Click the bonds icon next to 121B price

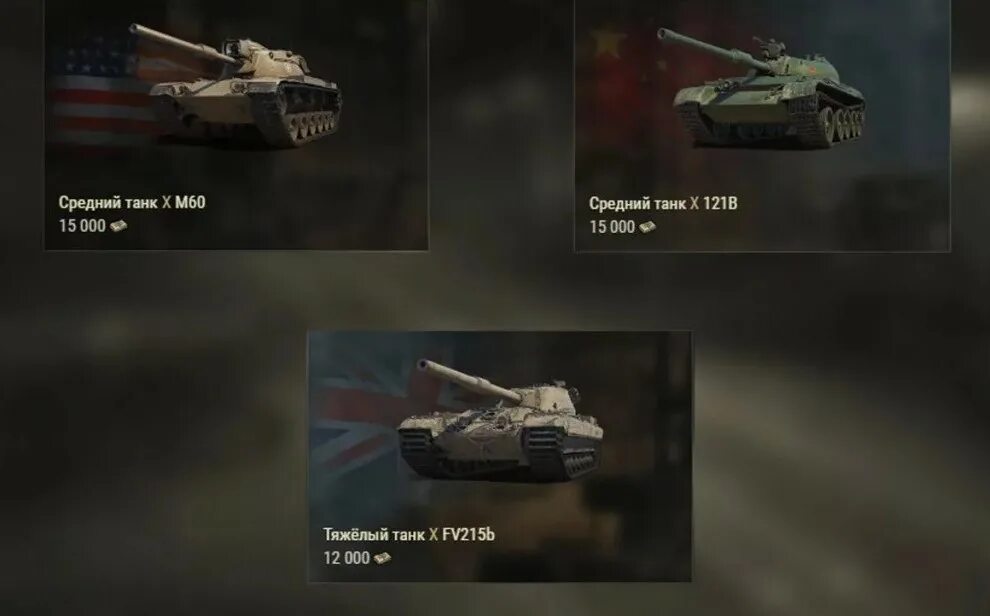click(647, 227)
